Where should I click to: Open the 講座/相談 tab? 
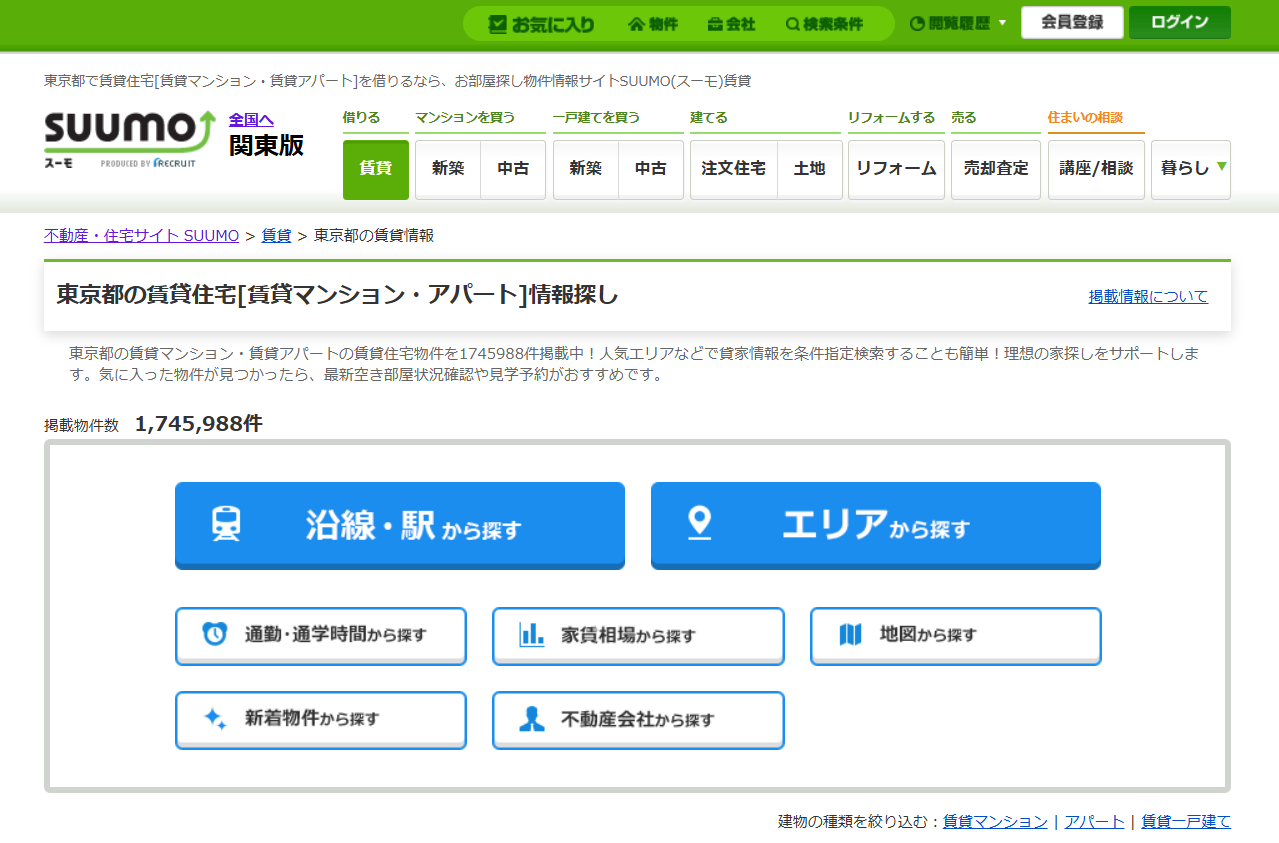tap(1096, 169)
